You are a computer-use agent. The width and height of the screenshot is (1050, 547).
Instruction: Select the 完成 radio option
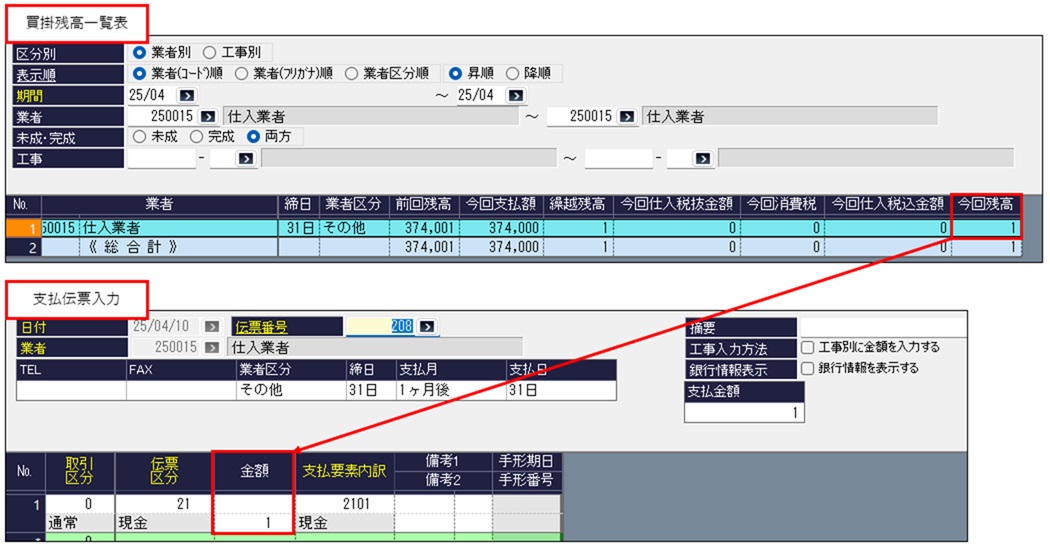tap(197, 137)
